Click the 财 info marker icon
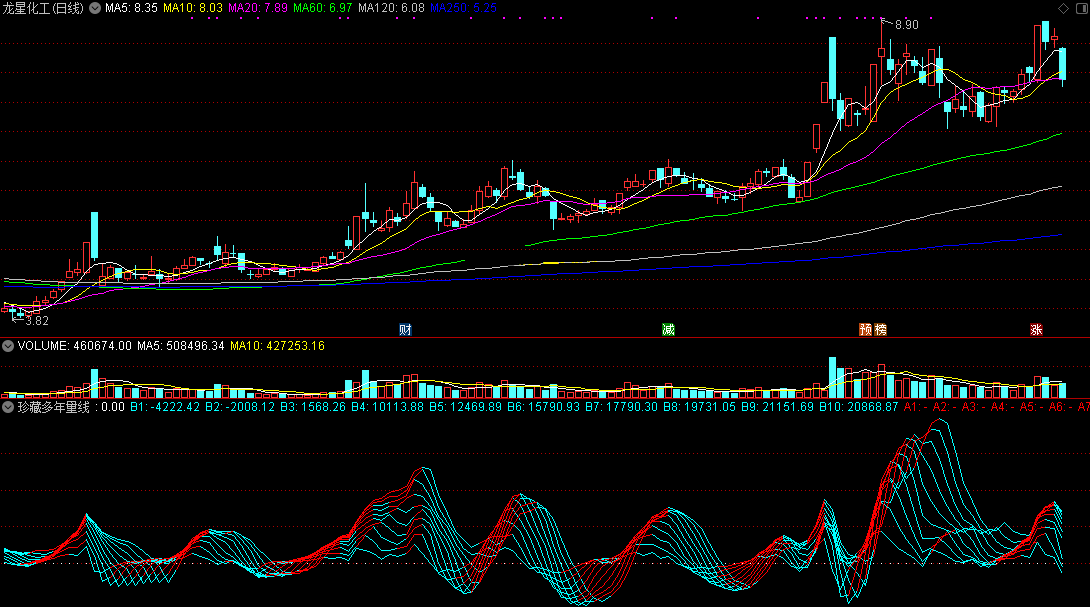Image resolution: width=1090 pixels, height=607 pixels. point(405,330)
